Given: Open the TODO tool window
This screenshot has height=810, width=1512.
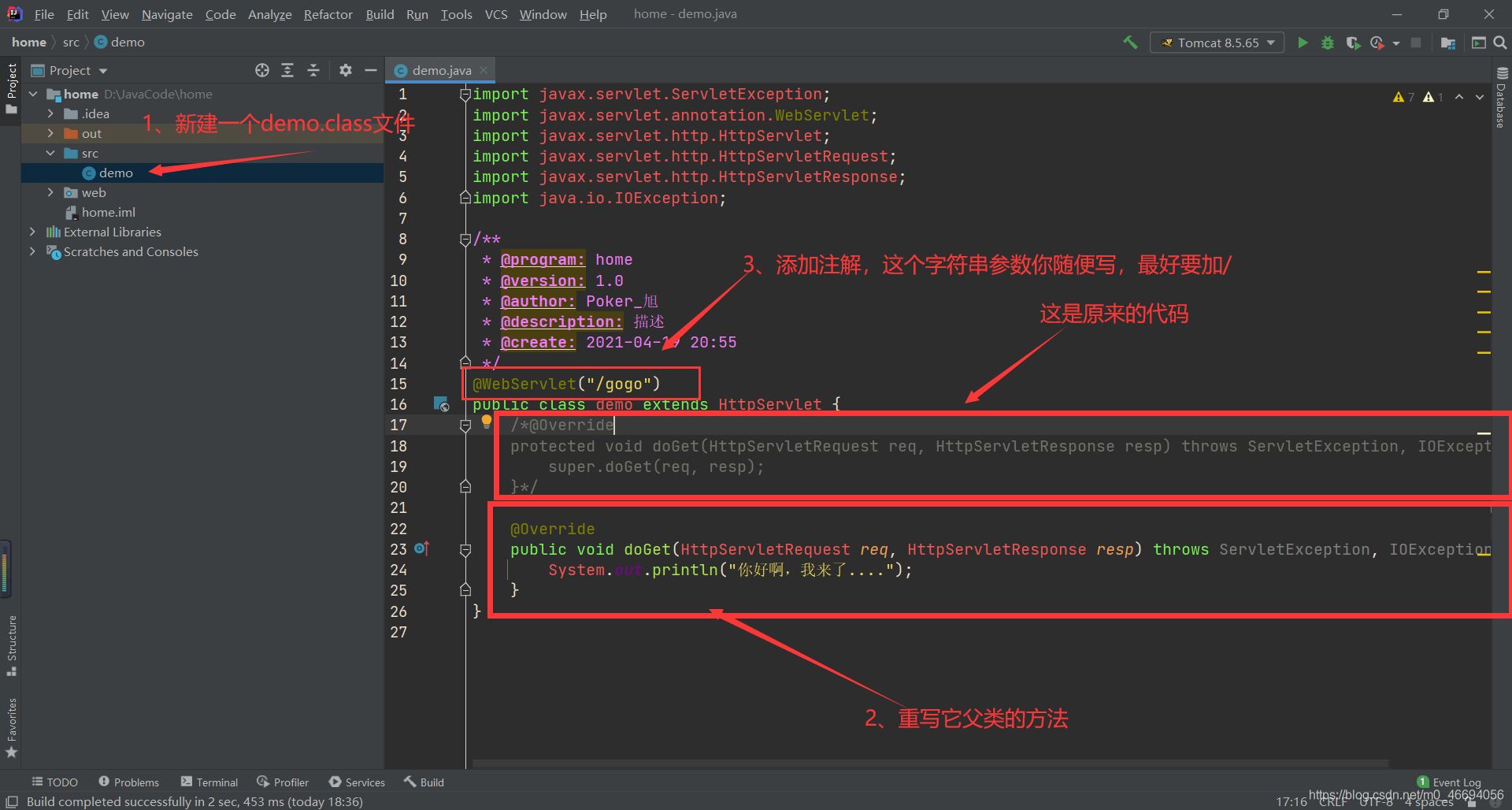Looking at the screenshot, I should tap(54, 782).
